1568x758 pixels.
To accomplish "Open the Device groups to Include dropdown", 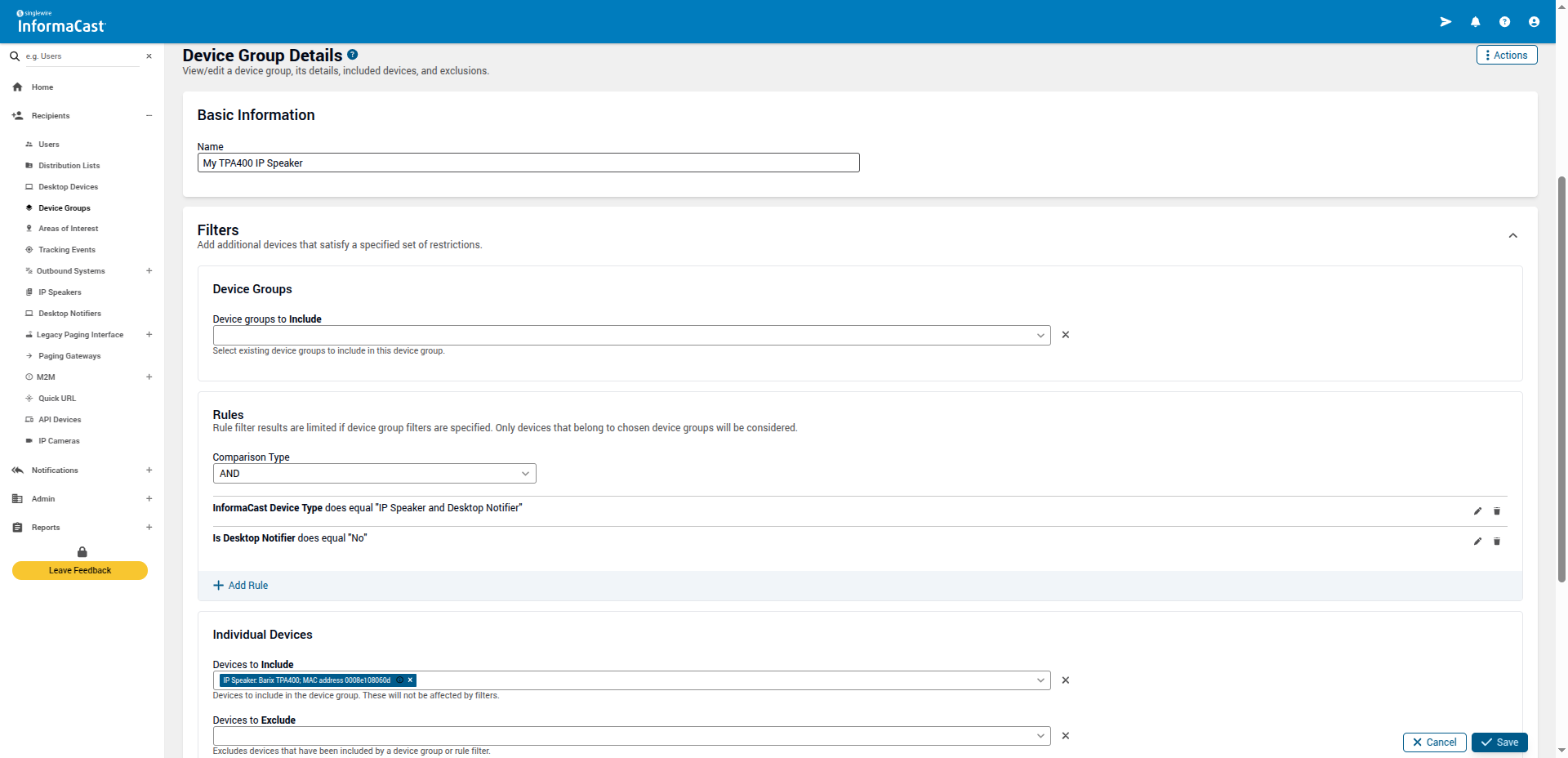I will pos(631,336).
